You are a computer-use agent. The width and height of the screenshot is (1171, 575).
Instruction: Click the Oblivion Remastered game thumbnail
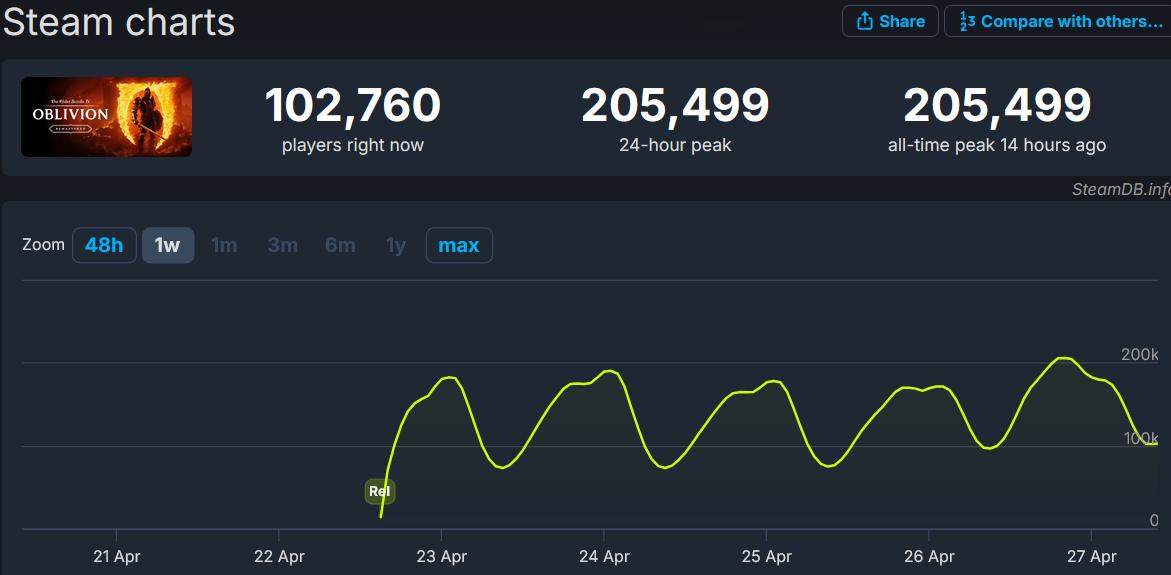point(107,117)
